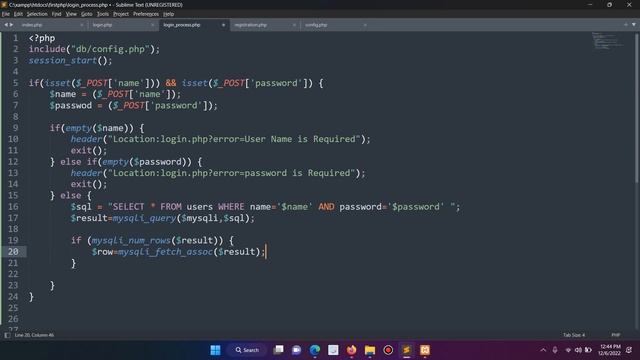This screenshot has width=640, height=360.
Task: Click the mysqli_num_rows function name
Action: (x=131, y=240)
